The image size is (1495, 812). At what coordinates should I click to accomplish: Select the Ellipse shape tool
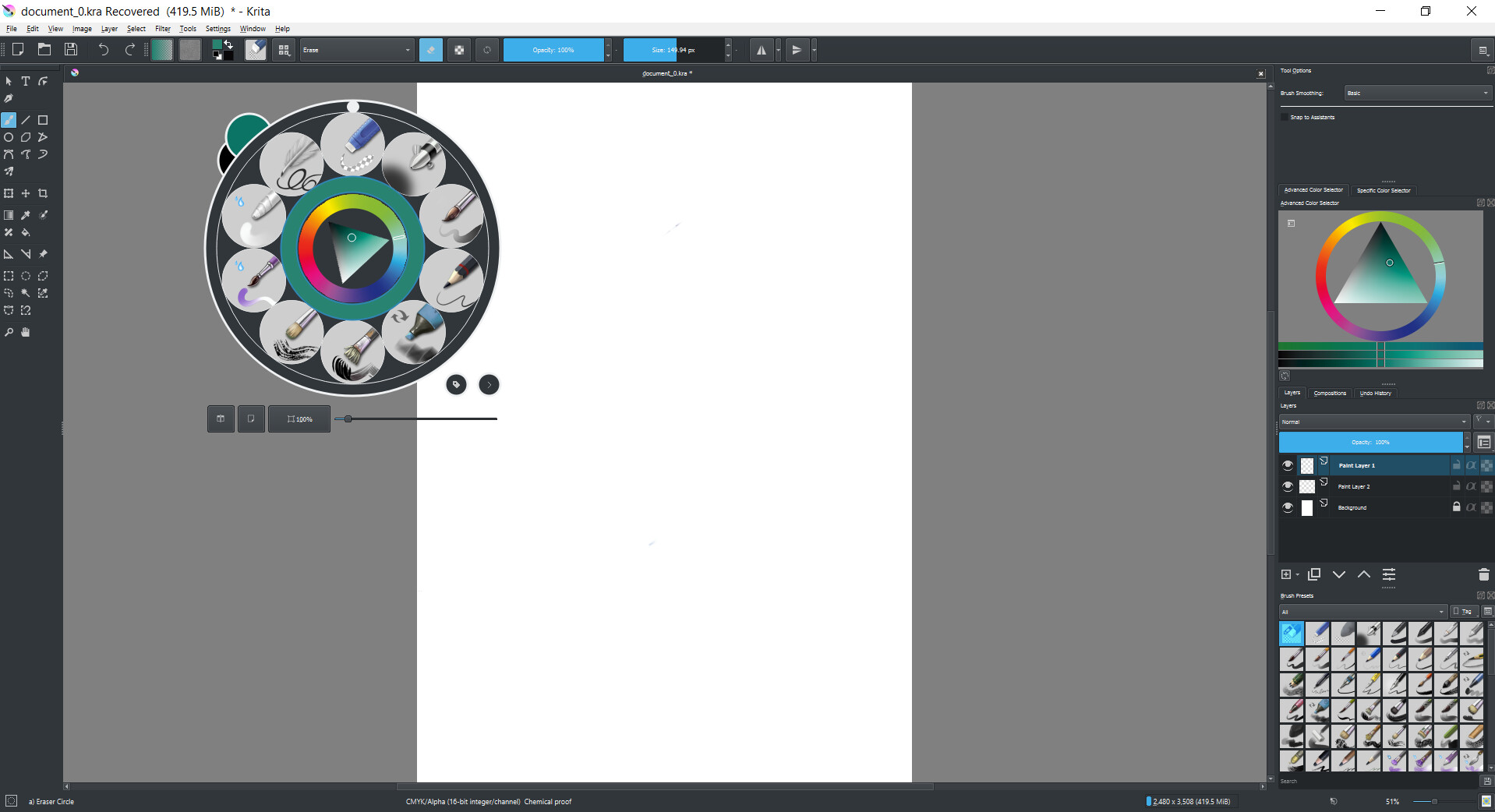(9, 137)
